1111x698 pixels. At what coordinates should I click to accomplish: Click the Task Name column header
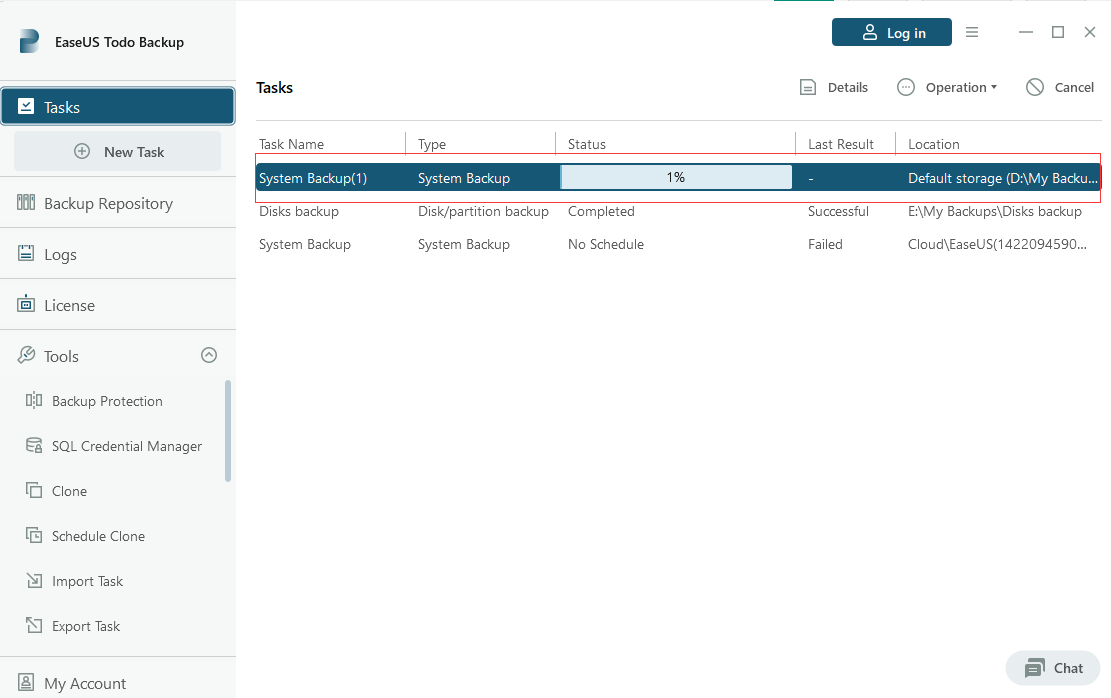click(291, 144)
